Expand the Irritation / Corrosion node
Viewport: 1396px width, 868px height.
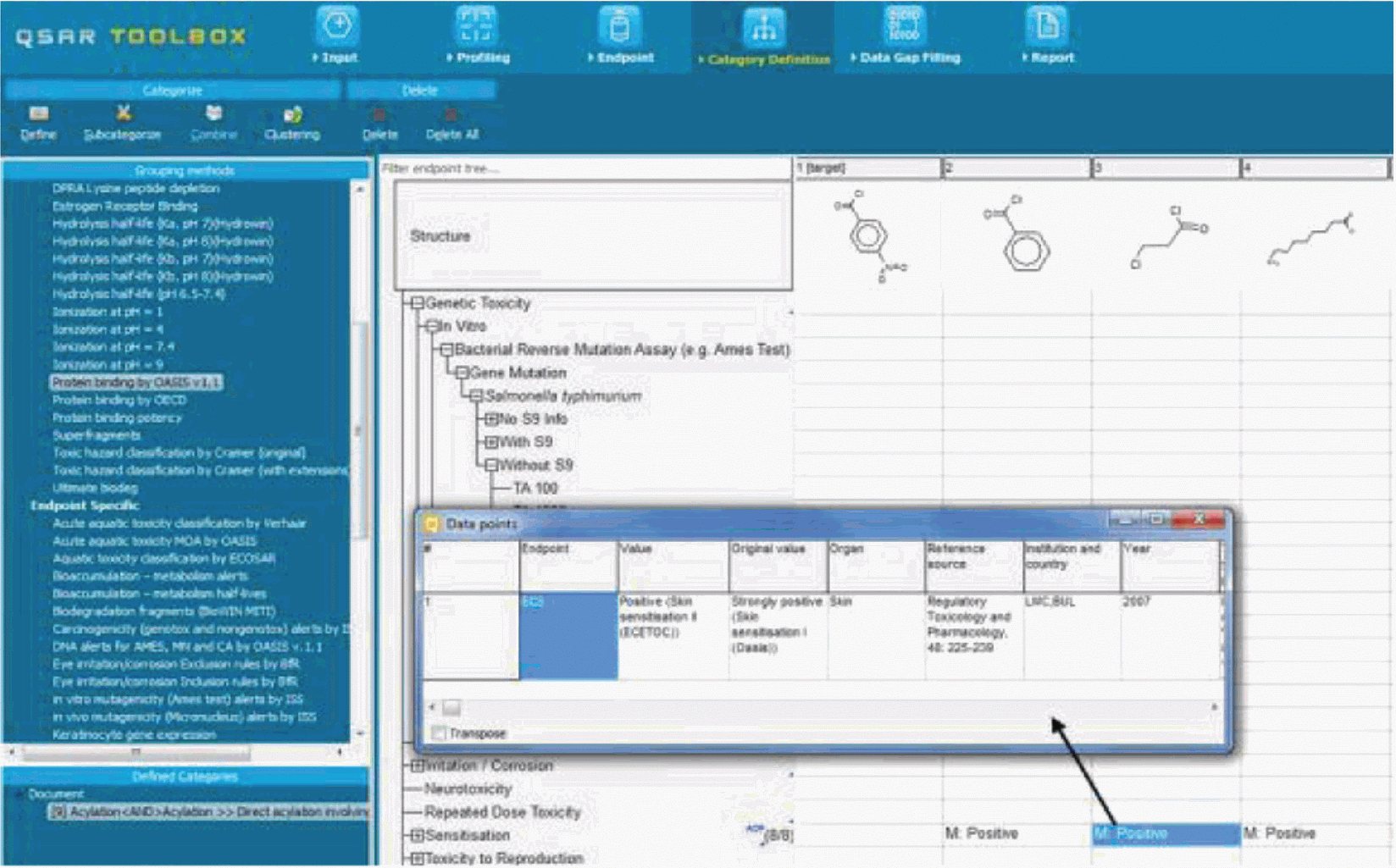(417, 766)
